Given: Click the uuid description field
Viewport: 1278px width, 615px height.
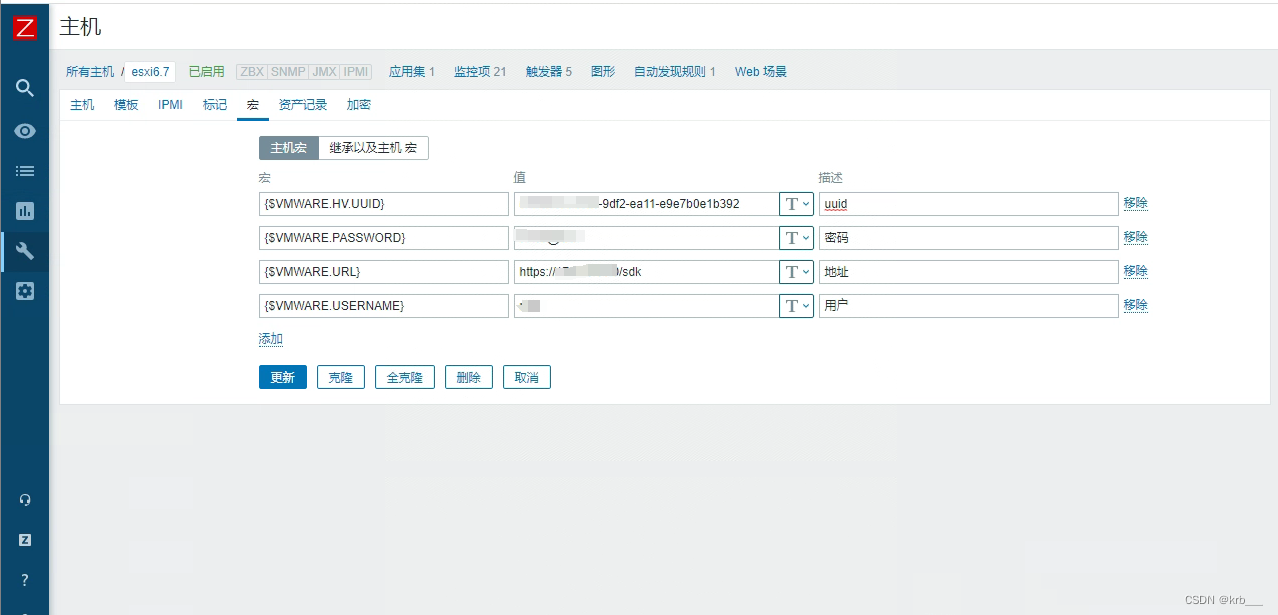Looking at the screenshot, I should [x=968, y=204].
